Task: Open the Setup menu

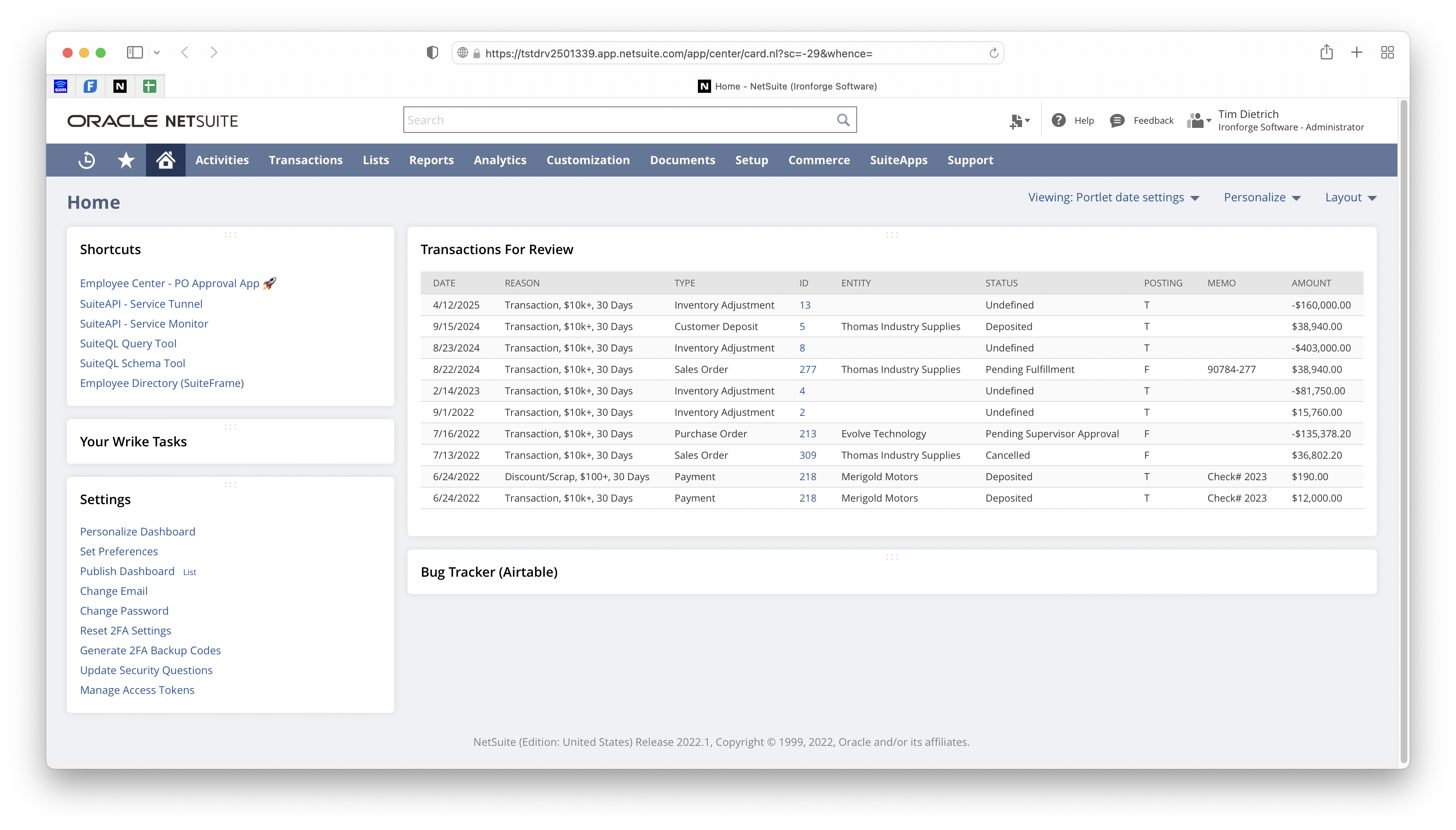Action: (751, 160)
